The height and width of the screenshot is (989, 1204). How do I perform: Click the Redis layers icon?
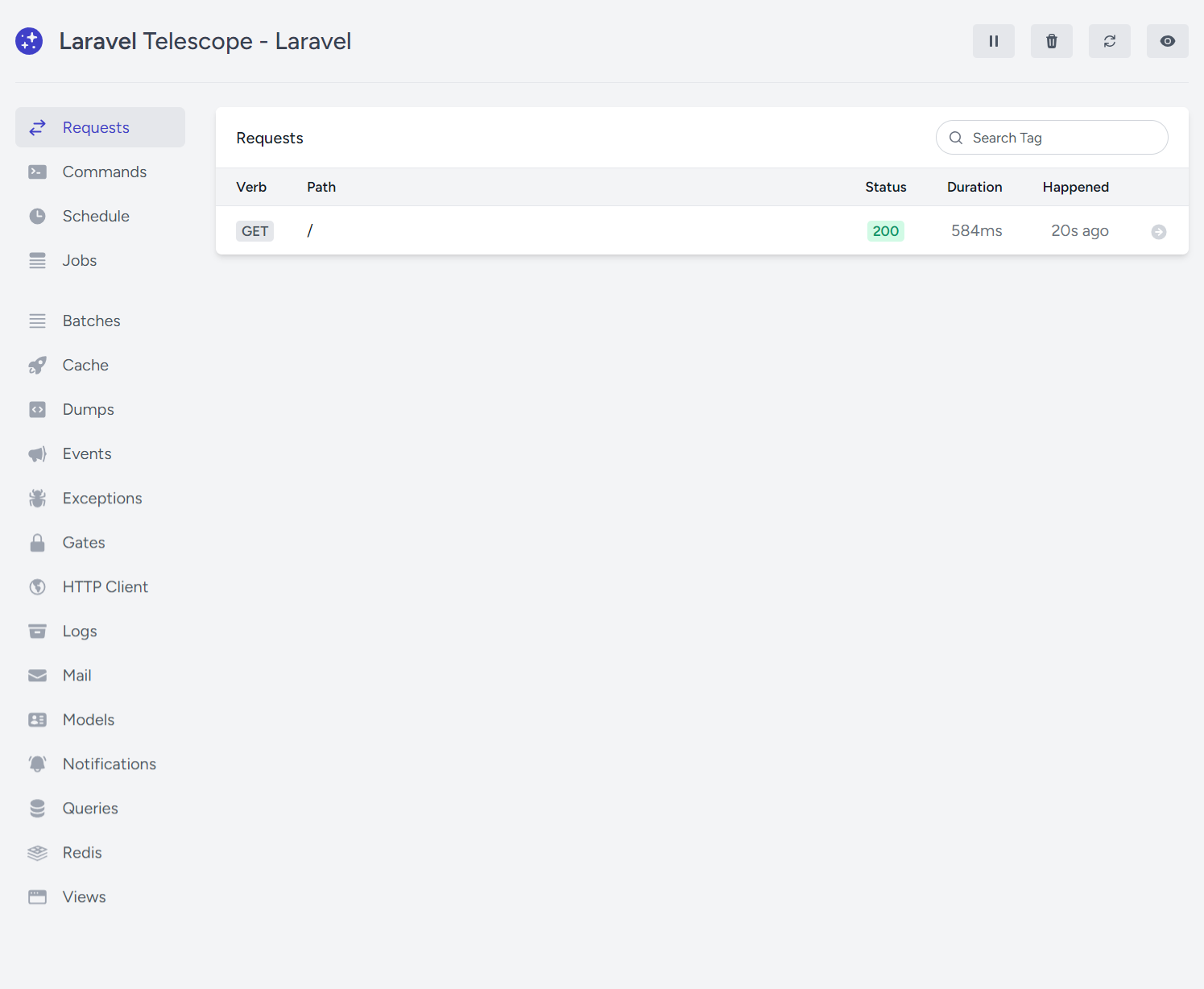(x=38, y=853)
